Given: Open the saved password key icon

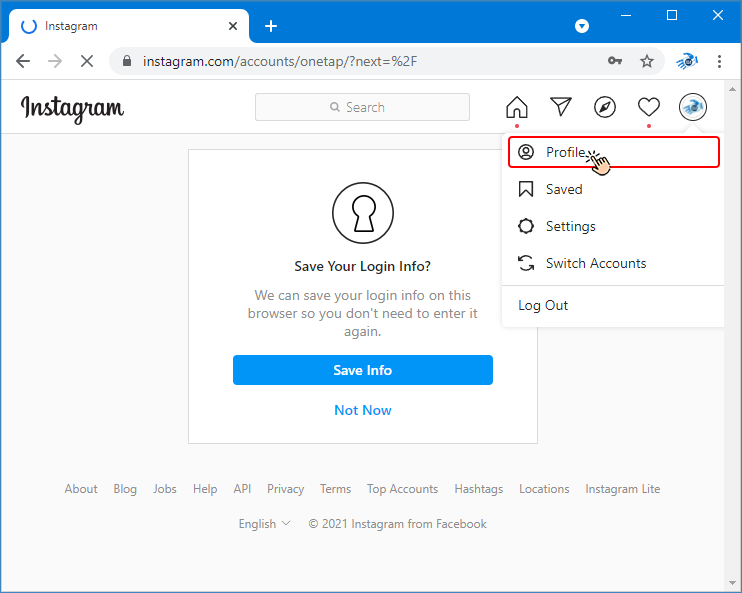Looking at the screenshot, I should 615,61.
